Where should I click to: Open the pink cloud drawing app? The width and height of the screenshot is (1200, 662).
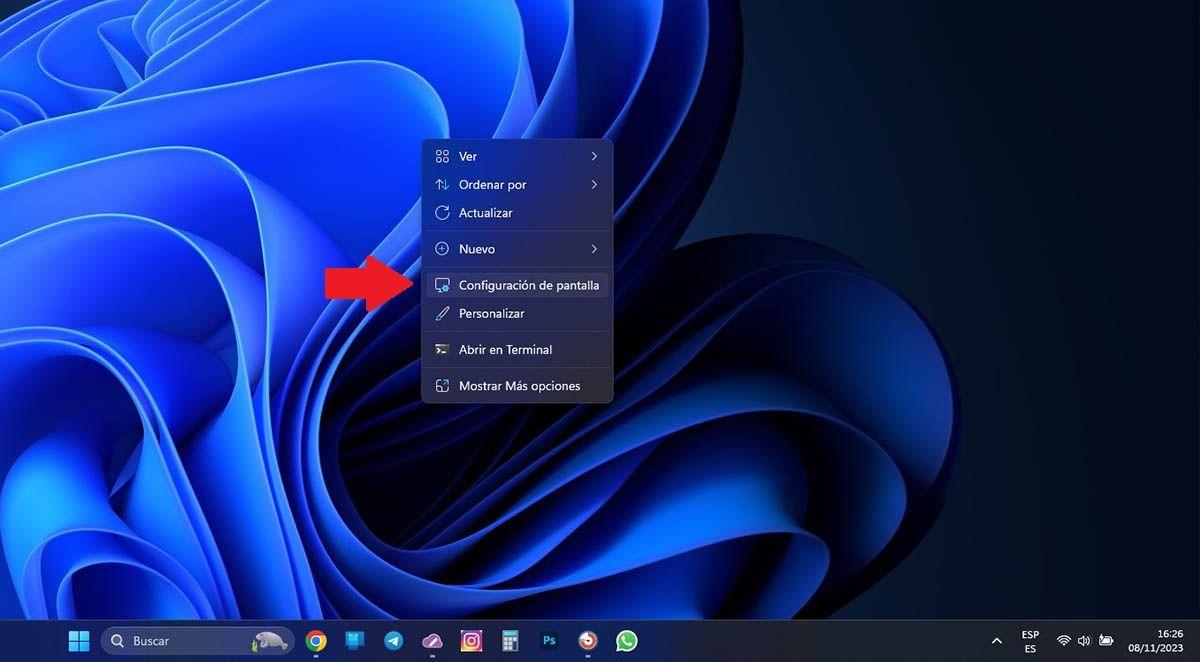point(432,640)
